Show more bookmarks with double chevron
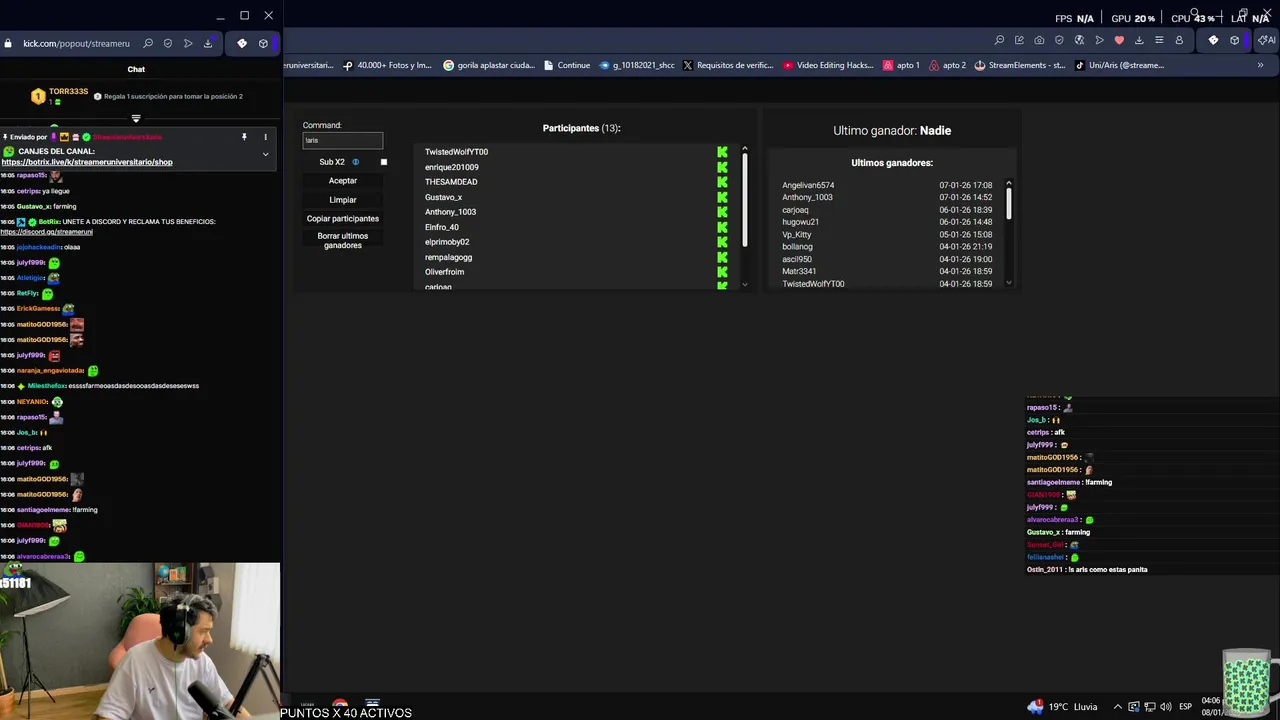Viewport: 1280px width, 720px height. point(1260,65)
